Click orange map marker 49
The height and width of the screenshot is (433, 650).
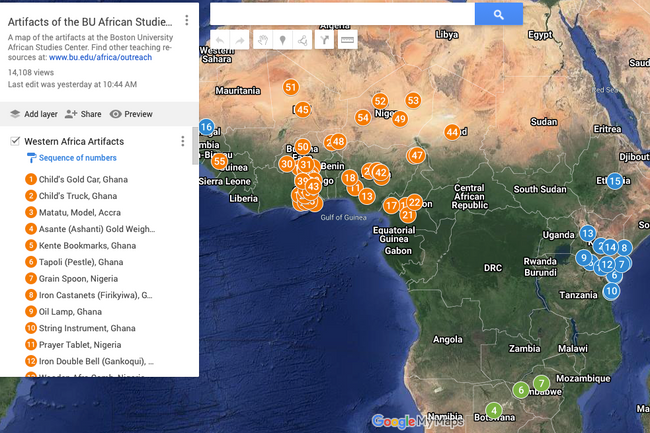pyautogui.click(x=400, y=119)
